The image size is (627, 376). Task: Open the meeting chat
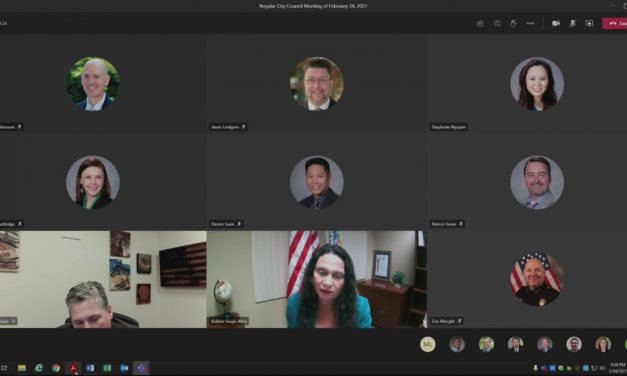pyautogui.click(x=497, y=24)
